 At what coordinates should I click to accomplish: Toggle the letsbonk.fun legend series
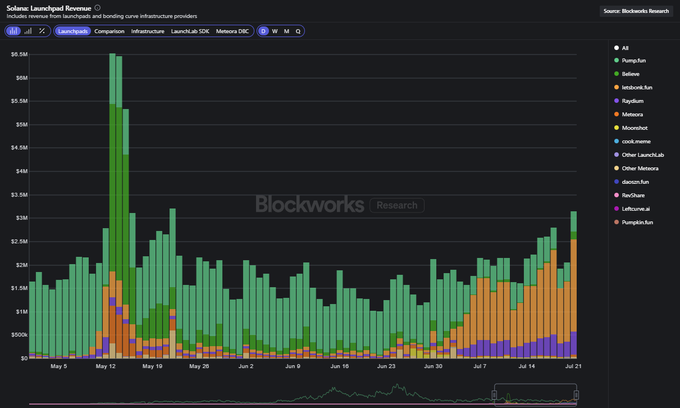(x=639, y=88)
